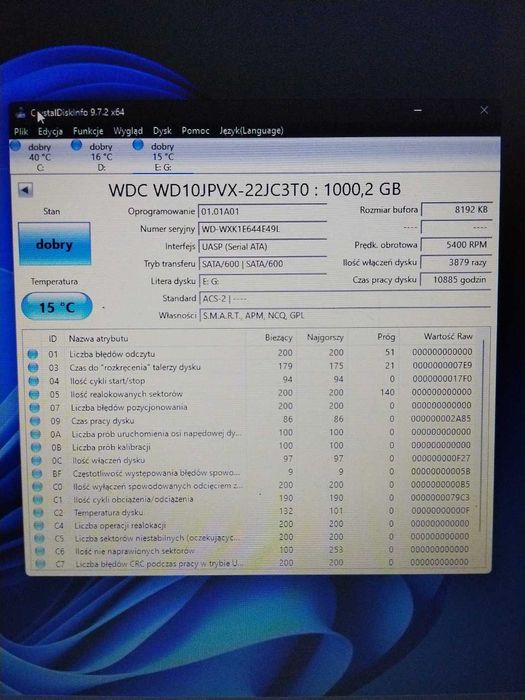Click status icon for attribute C6 row
The height and width of the screenshot is (700, 525).
click(x=40, y=551)
